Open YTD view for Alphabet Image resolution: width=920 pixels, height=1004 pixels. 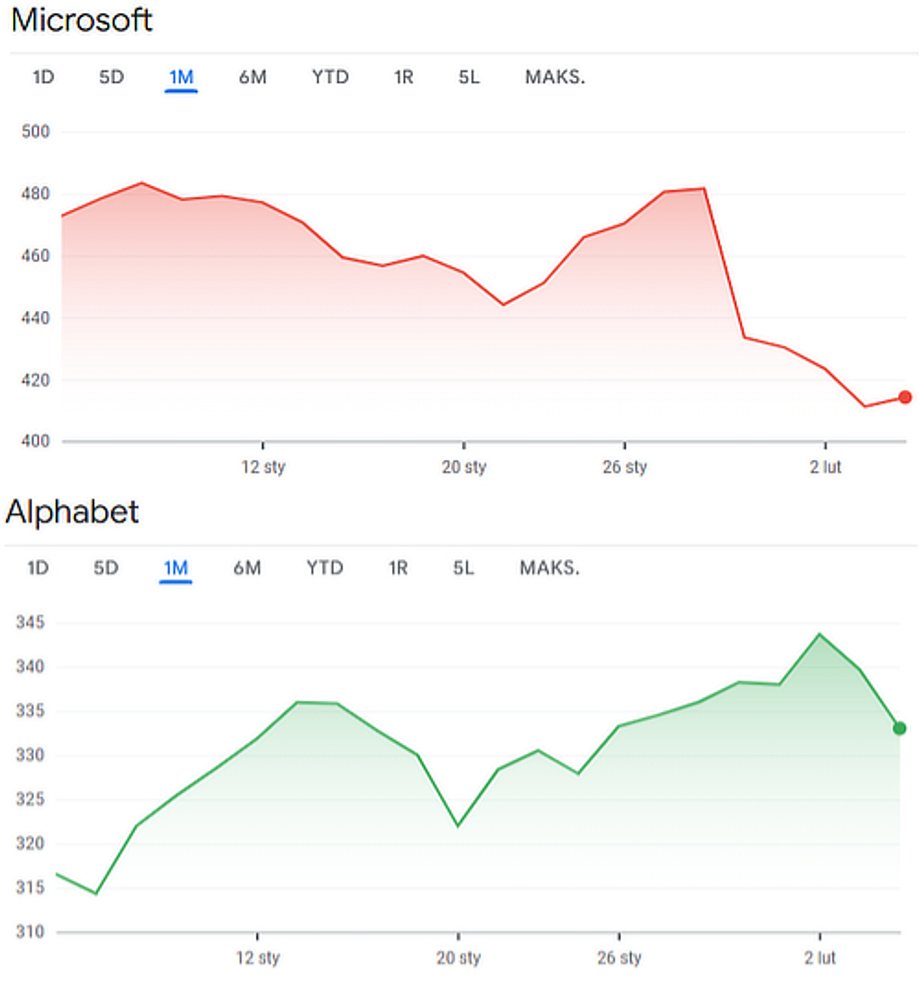tap(324, 568)
